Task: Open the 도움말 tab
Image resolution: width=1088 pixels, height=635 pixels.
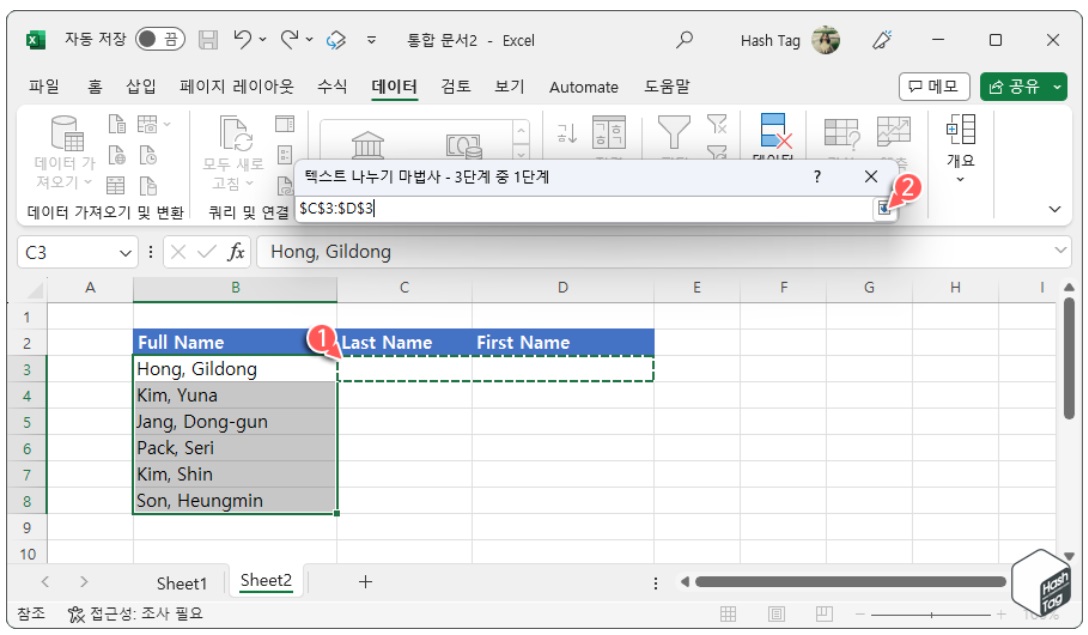Action: (667, 87)
